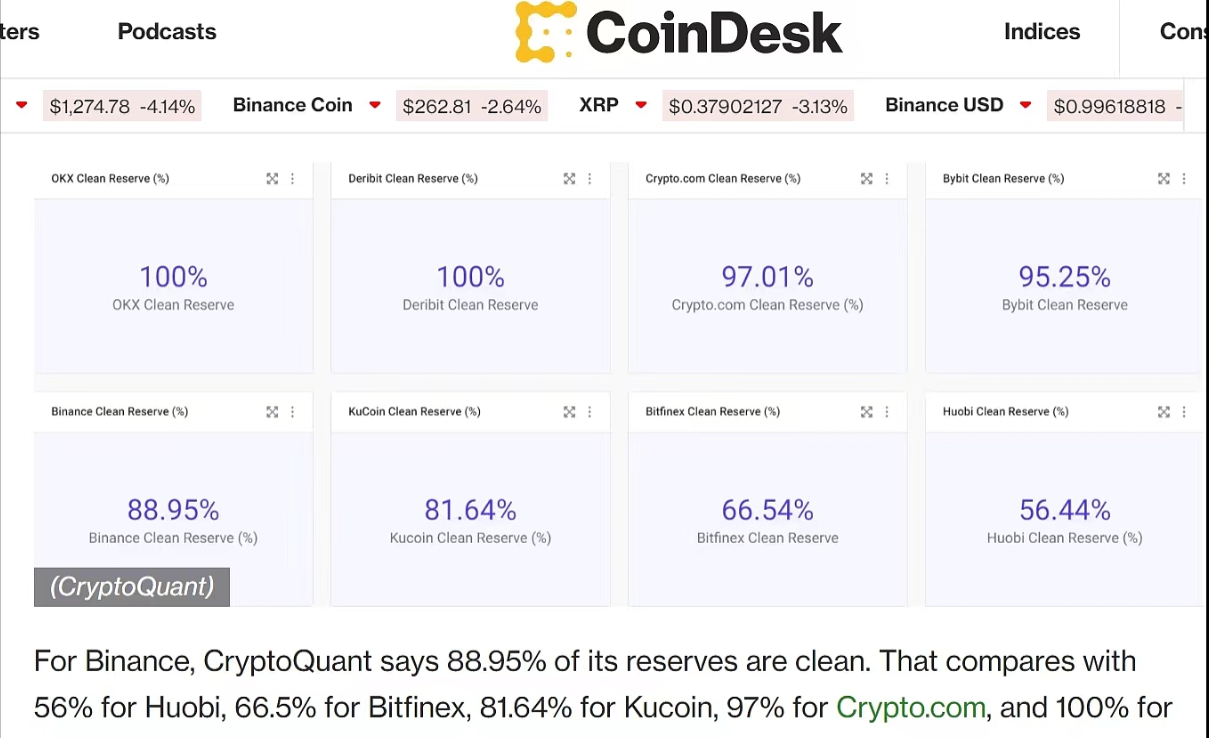This screenshot has width=1209, height=738.
Task: Follow the Crypto.com article link
Action: [x=911, y=708]
